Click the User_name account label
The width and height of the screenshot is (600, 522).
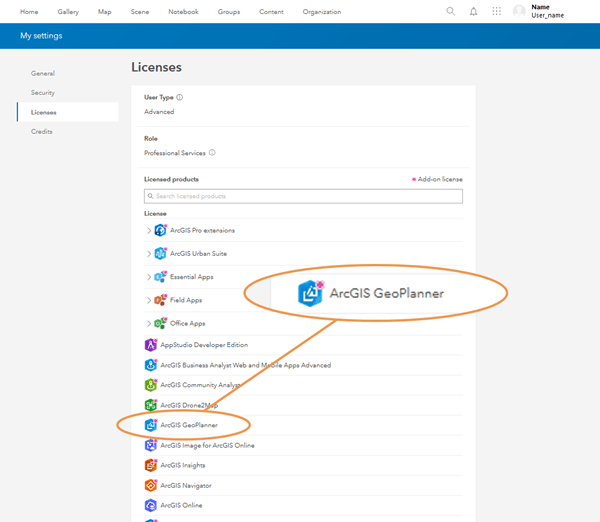click(x=547, y=15)
